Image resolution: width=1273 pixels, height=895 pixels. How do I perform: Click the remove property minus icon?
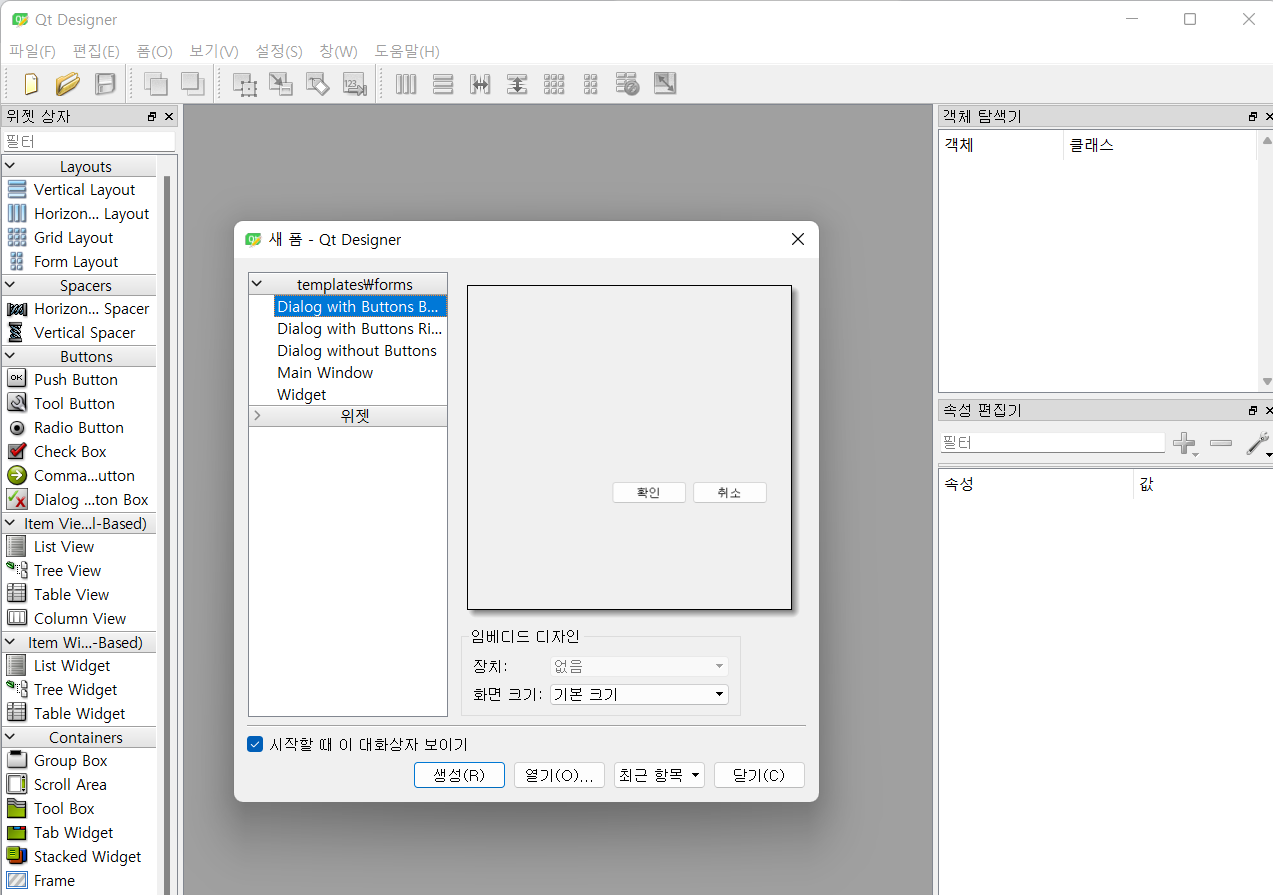click(1221, 443)
